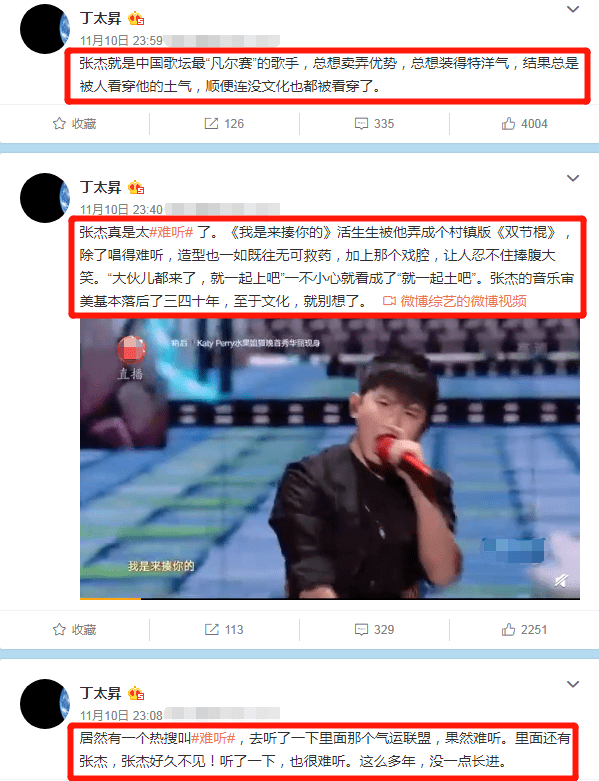Repost the first post showing 126 shares
This screenshot has width=599, height=781.
click(224, 124)
